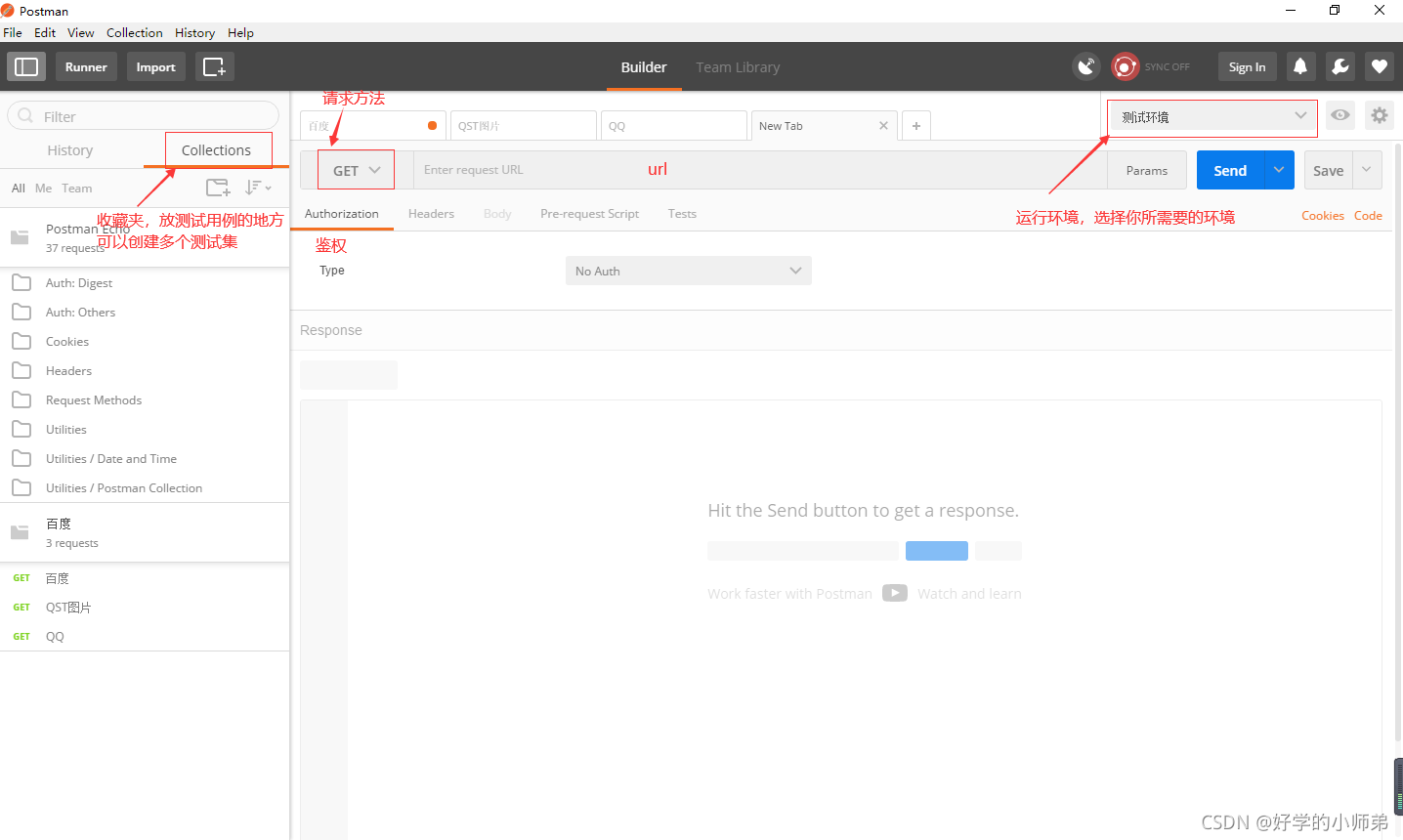This screenshot has width=1403, height=840.
Task: Click the Send button
Action: pyautogui.click(x=1230, y=170)
